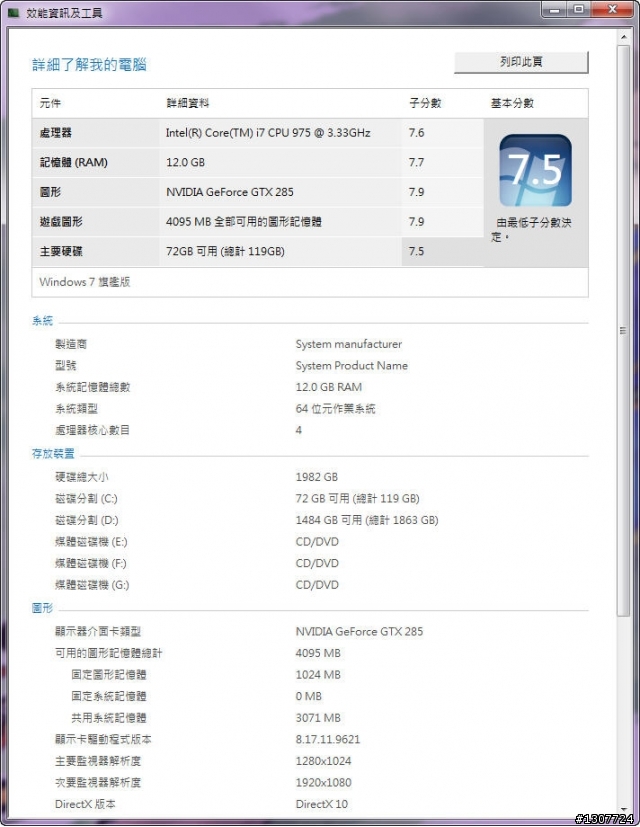Image resolution: width=640 pixels, height=827 pixels.
Task: Select the 主要硬碟 row label
Action: coord(61,251)
